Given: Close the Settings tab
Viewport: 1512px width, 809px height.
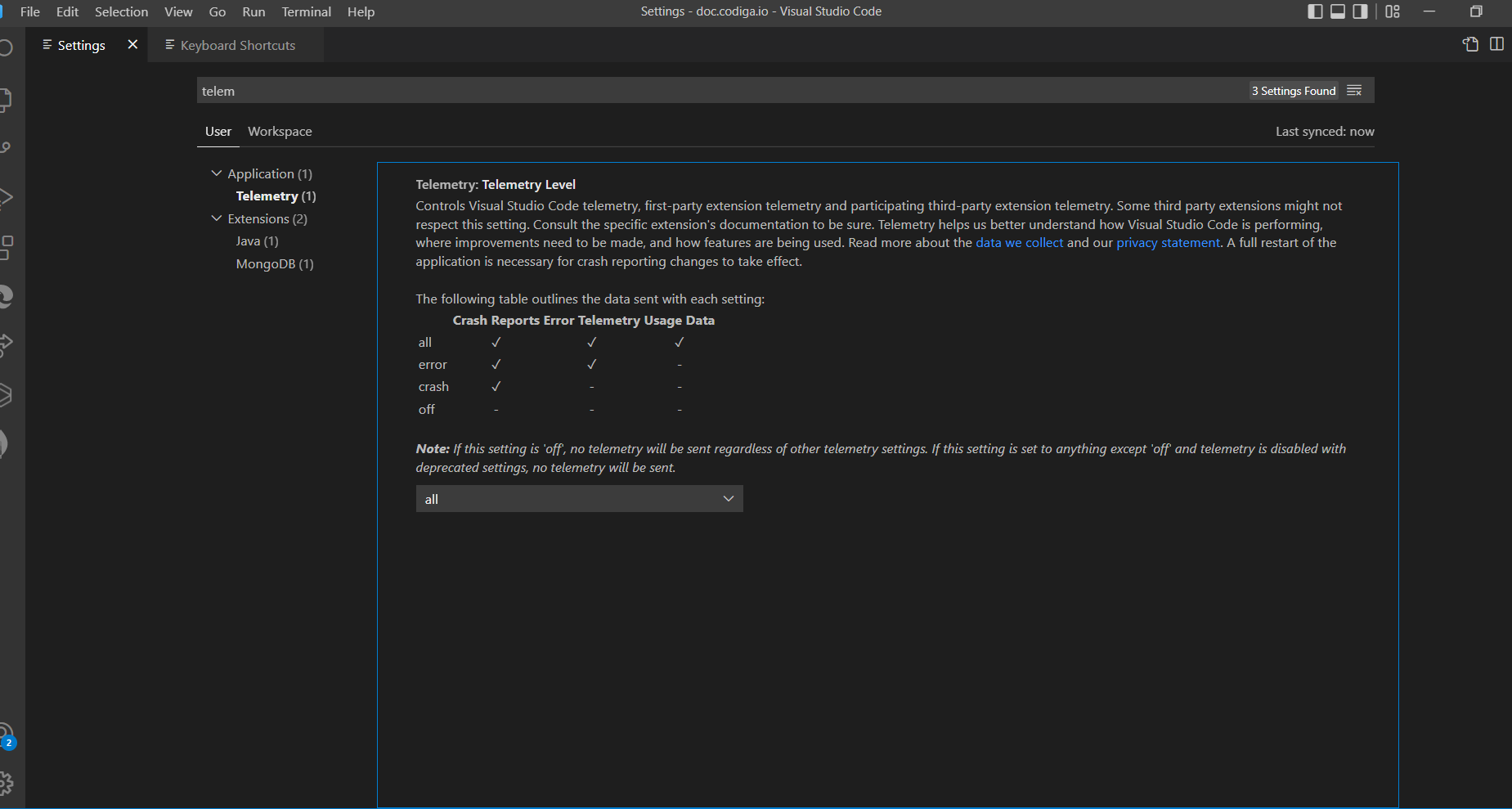Looking at the screenshot, I should [x=132, y=44].
